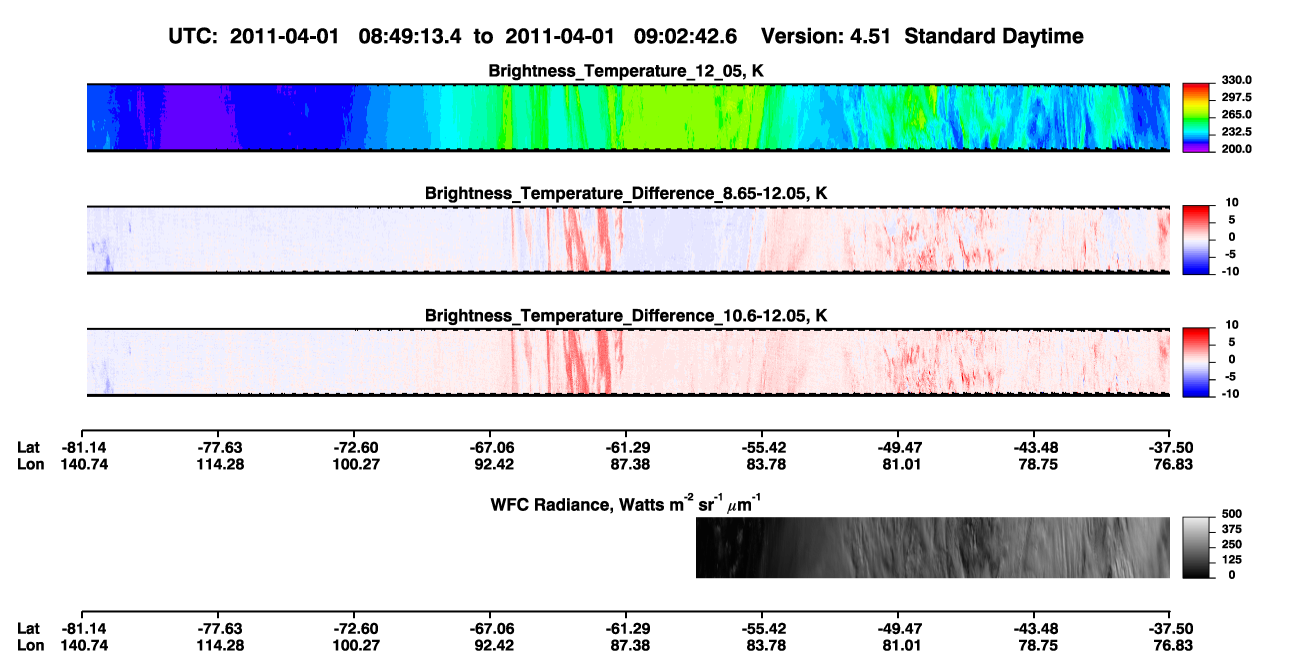Click the 232.5 colorbar tick label

point(1235,131)
